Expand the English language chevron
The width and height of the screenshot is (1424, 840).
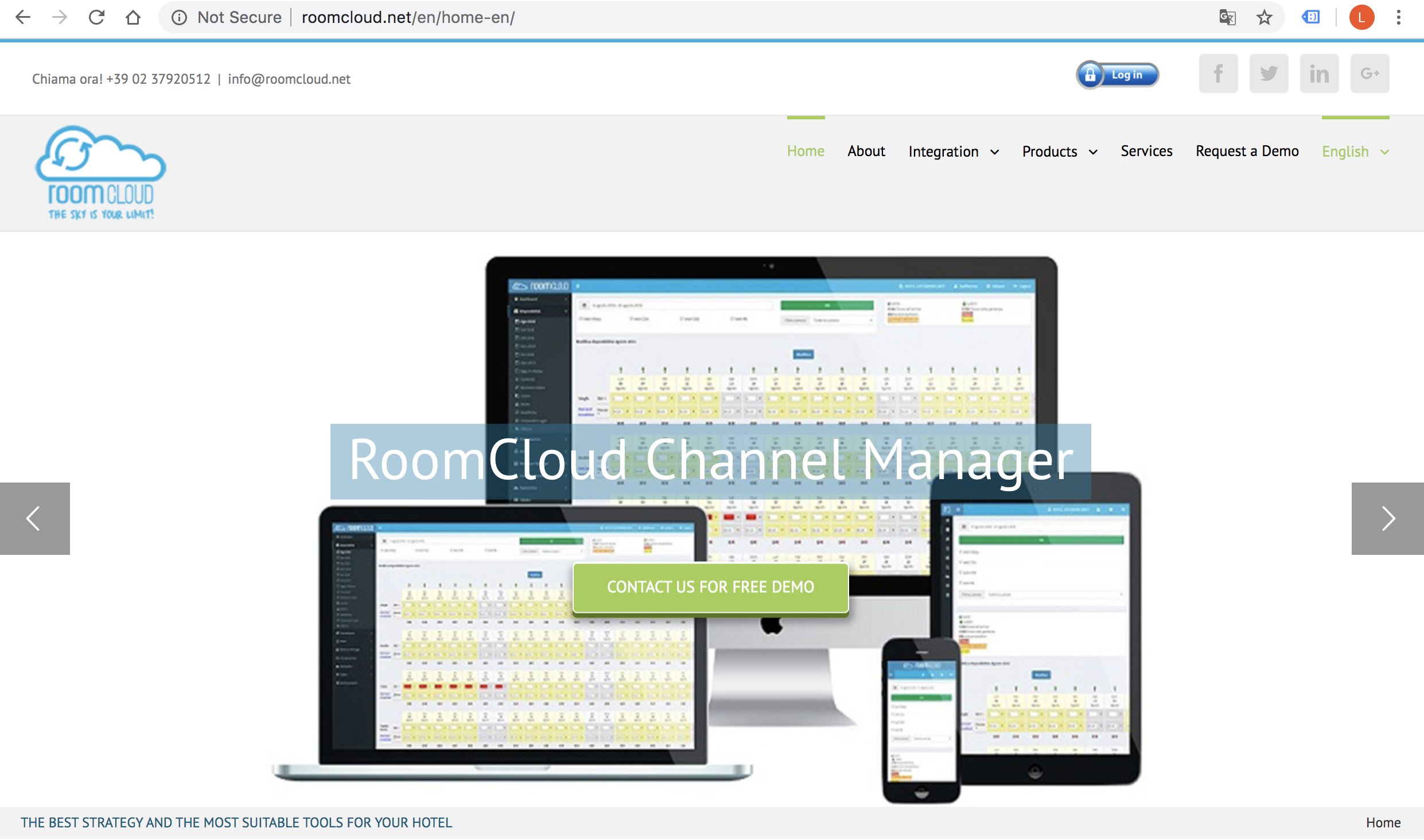pyautogui.click(x=1385, y=152)
